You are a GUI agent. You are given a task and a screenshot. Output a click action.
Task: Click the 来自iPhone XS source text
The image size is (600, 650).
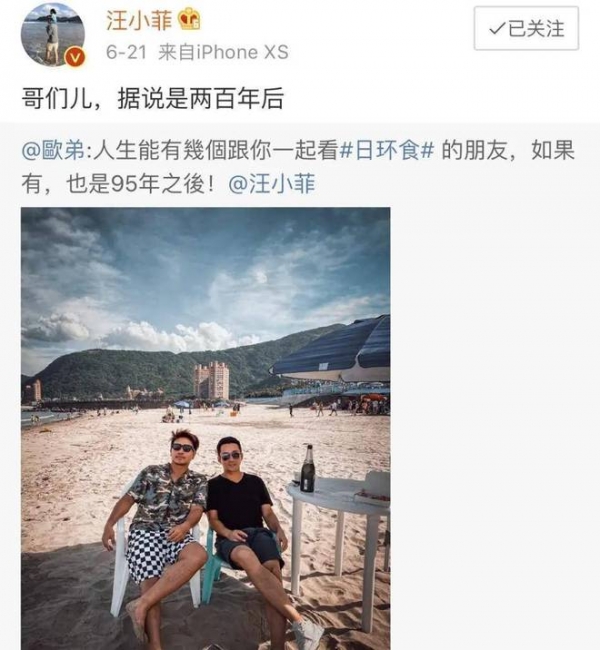223,53
